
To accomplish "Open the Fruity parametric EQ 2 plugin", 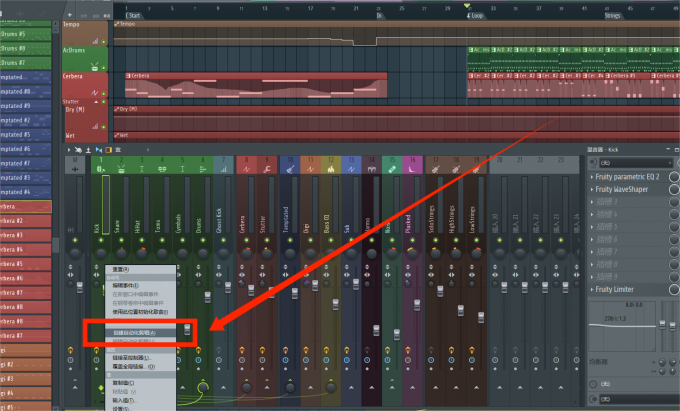I will pos(628,177).
